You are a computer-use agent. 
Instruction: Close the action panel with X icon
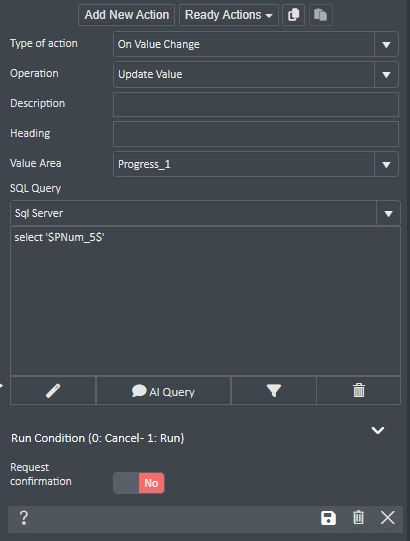[388, 518]
